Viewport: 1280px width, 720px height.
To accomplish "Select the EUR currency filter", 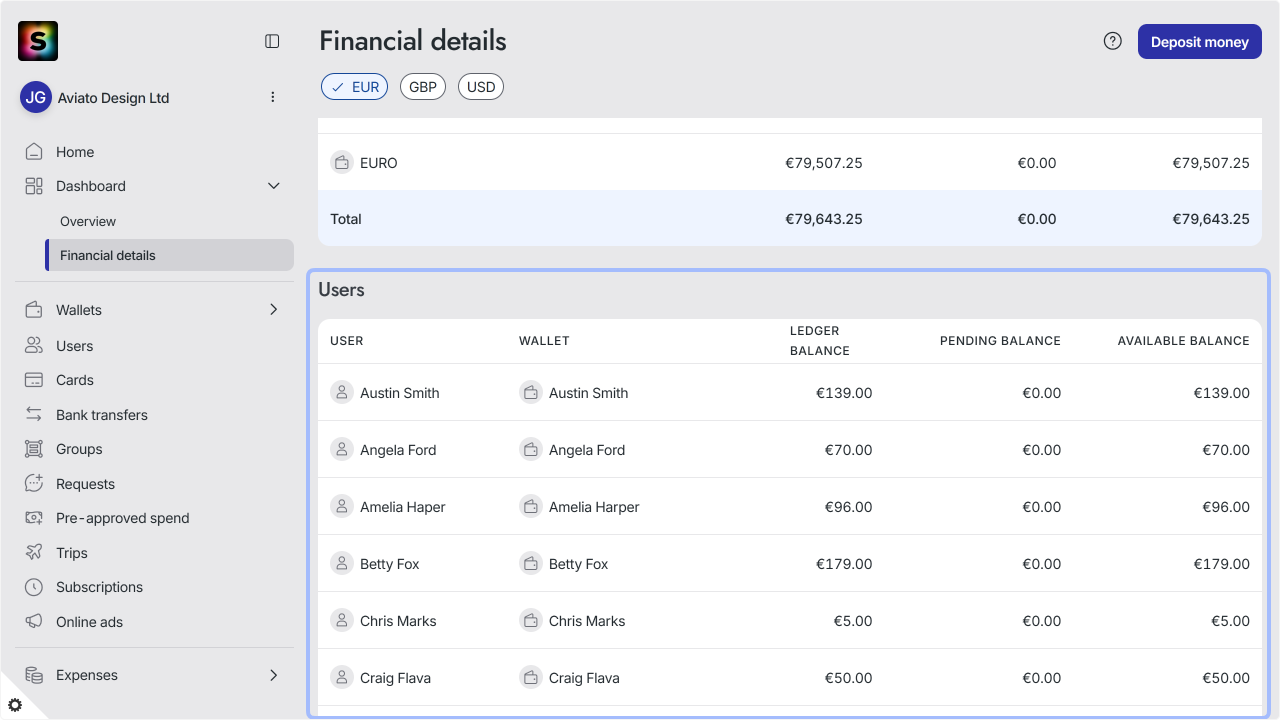I will coord(354,87).
